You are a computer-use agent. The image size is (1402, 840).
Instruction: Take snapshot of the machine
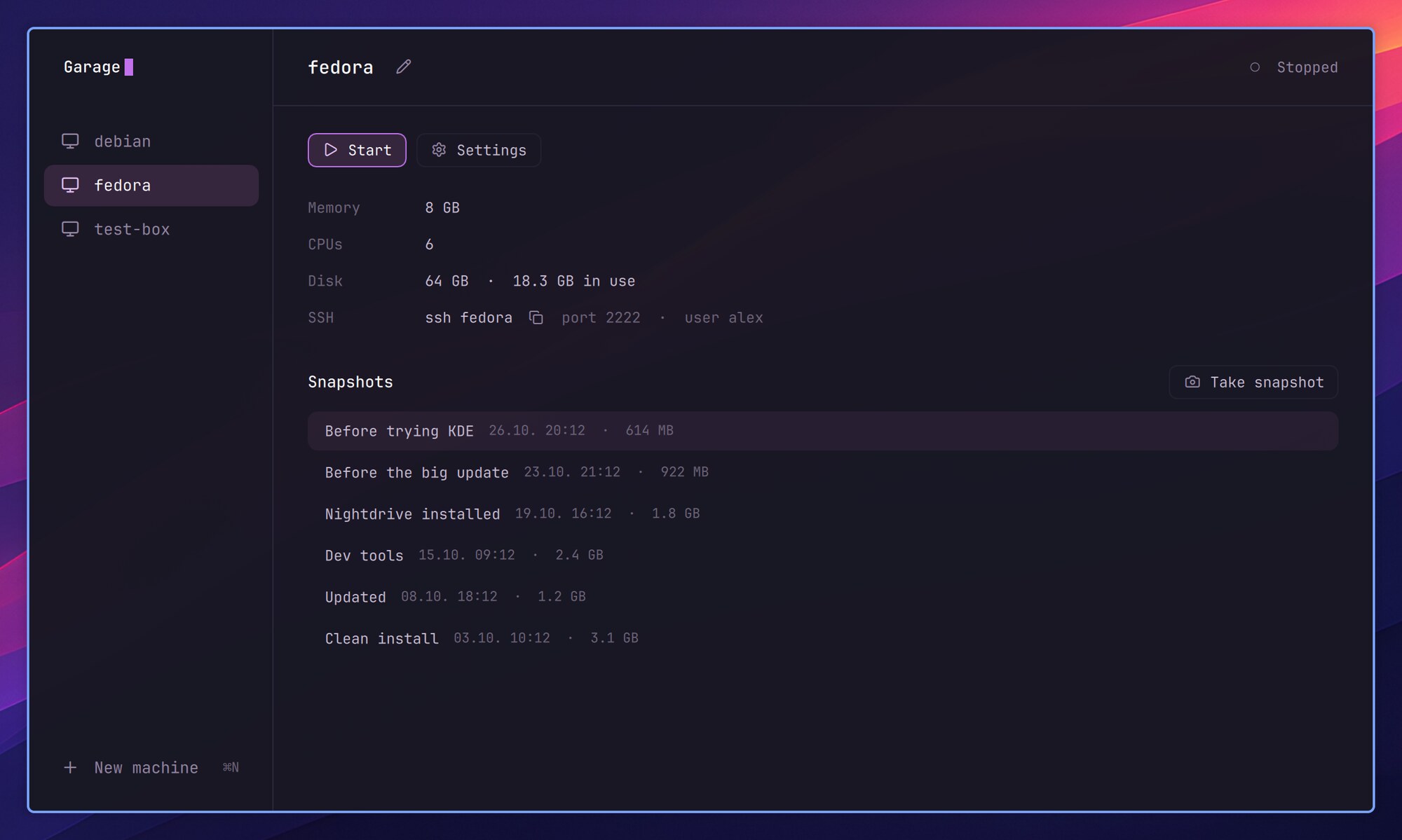coord(1253,382)
